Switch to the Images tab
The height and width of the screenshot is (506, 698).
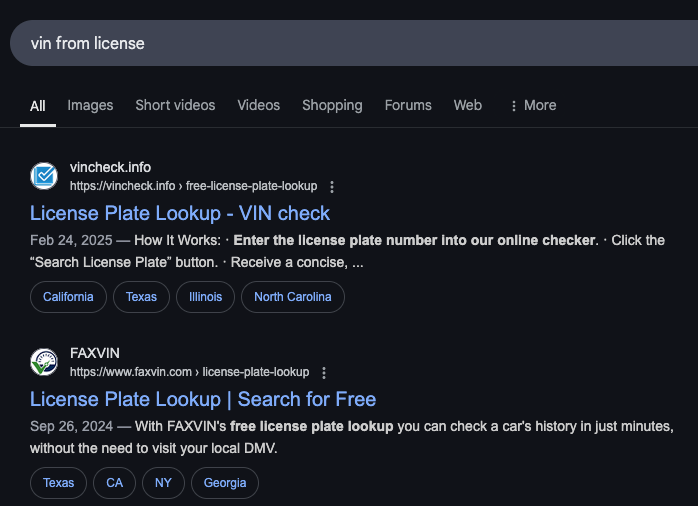(90, 105)
